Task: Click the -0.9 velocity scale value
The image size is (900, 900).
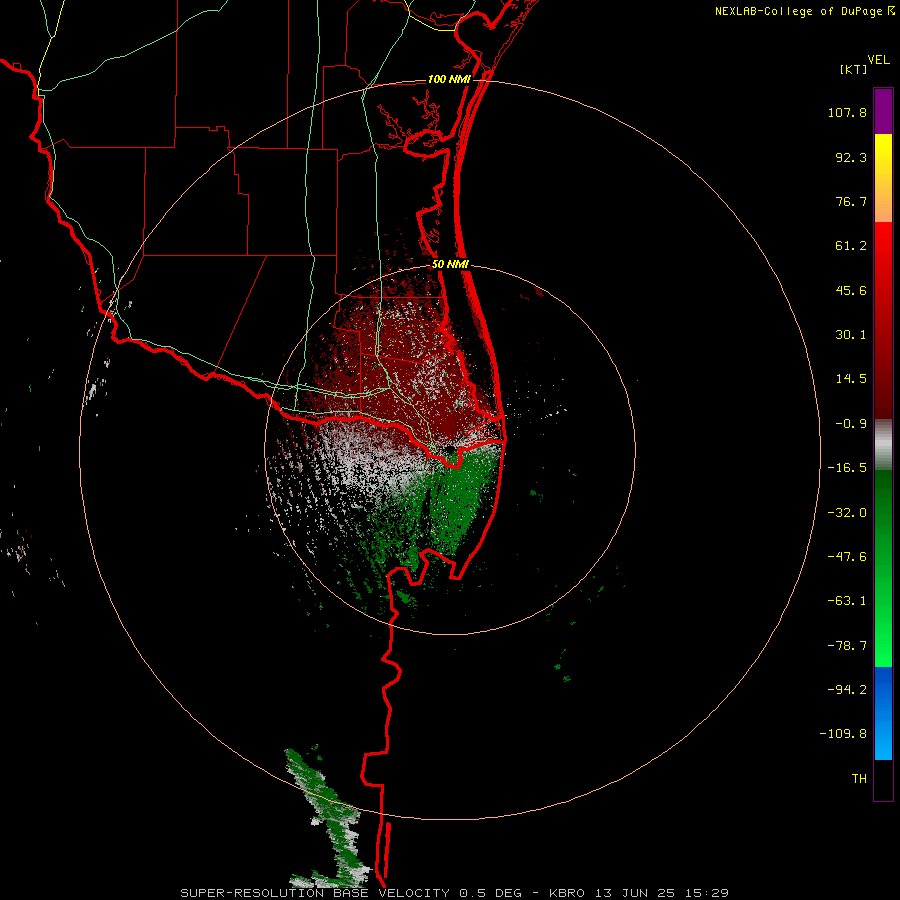Action: point(851,424)
